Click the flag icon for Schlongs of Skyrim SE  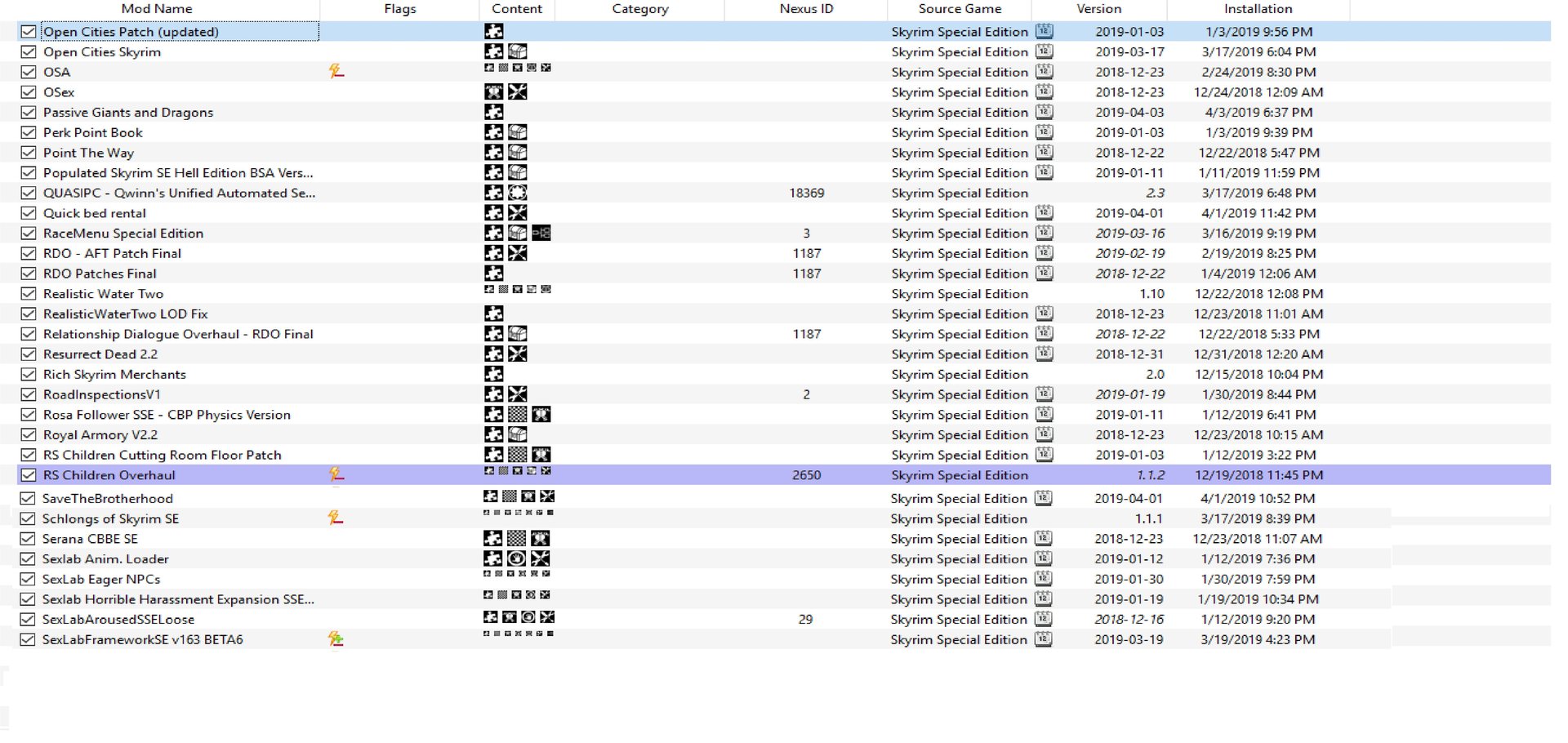(335, 518)
